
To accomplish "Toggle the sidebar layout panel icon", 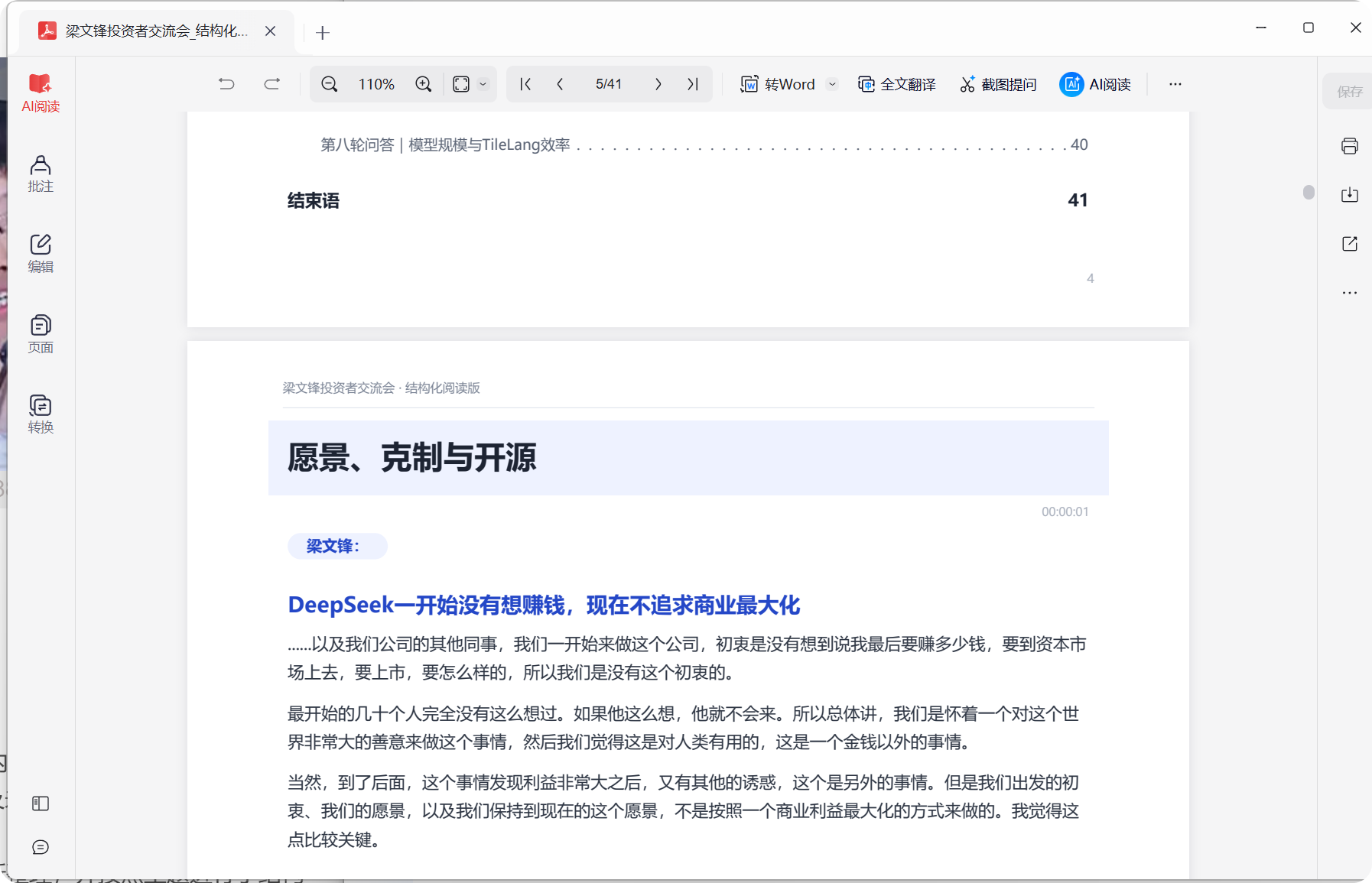I will pyautogui.click(x=41, y=803).
